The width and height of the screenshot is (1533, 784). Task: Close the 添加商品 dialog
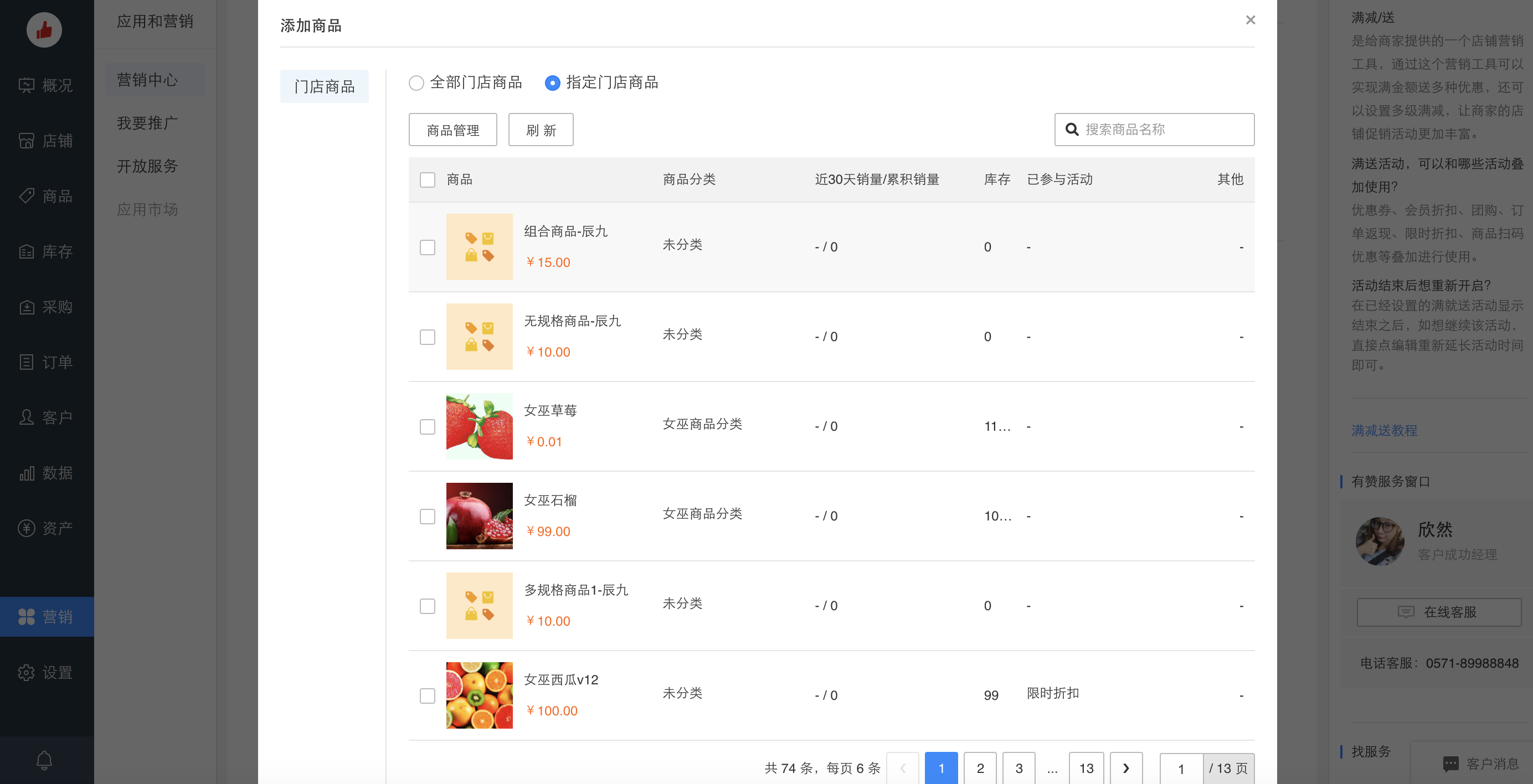pyautogui.click(x=1251, y=20)
